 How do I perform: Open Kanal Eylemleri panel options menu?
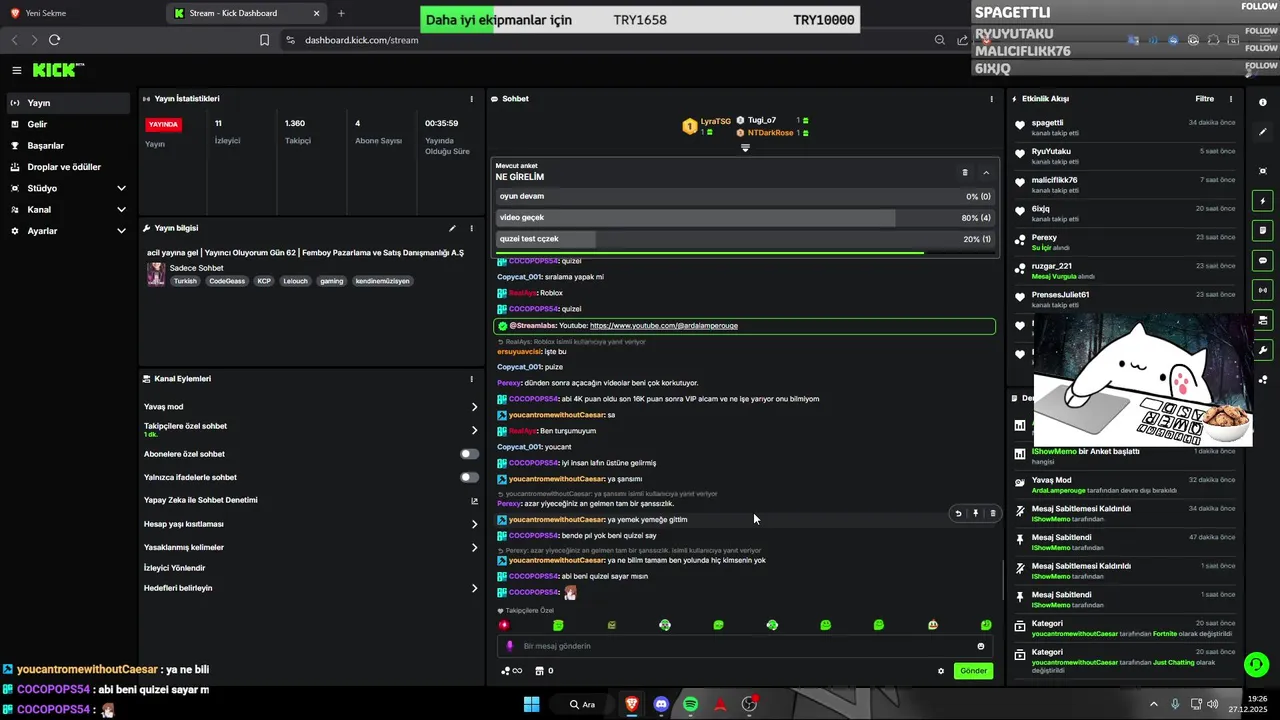pos(472,379)
